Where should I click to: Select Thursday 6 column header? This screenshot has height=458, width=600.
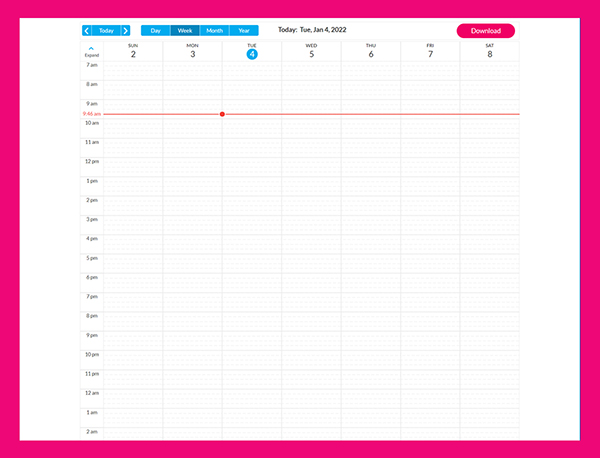371,51
